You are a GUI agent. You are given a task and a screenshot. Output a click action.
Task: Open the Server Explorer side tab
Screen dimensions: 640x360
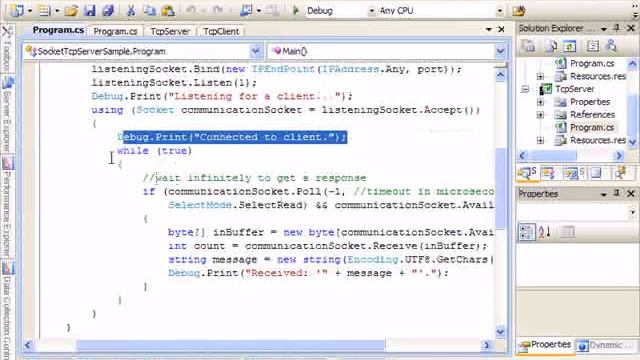[7, 114]
